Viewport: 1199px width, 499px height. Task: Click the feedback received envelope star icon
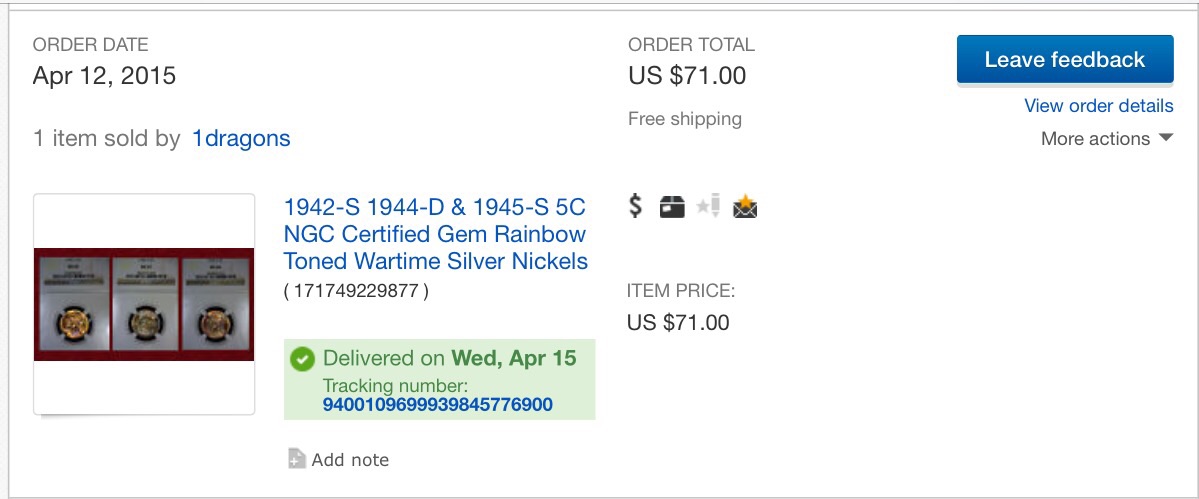745,207
